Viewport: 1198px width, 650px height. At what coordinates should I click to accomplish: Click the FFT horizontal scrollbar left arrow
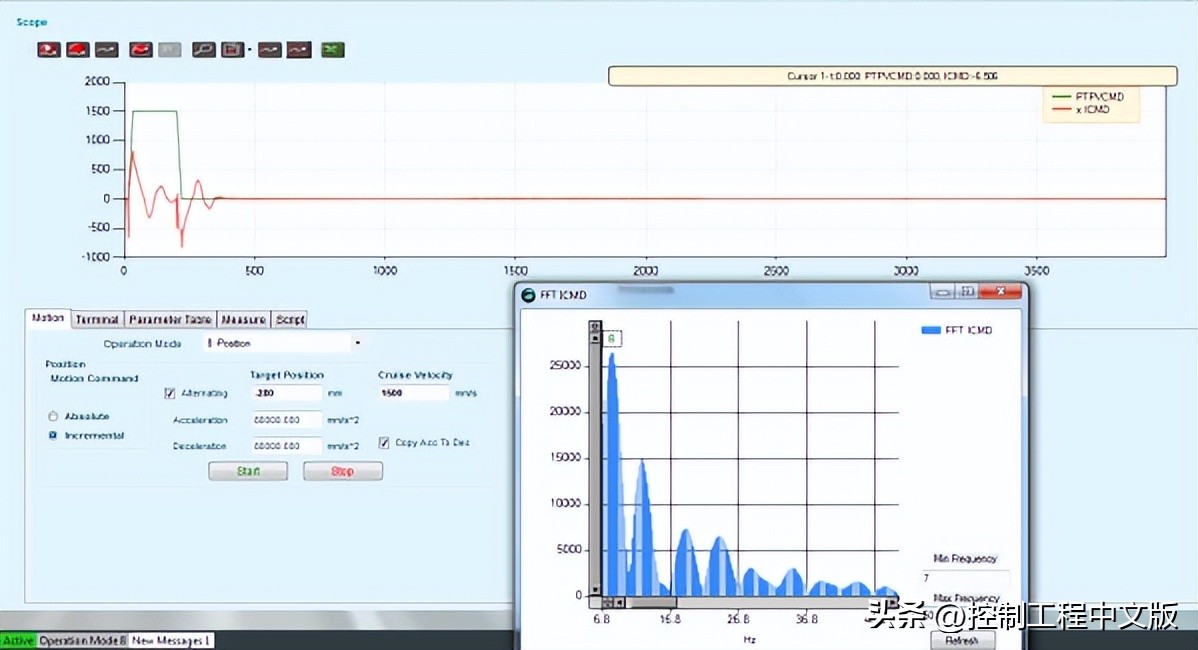tap(620, 603)
